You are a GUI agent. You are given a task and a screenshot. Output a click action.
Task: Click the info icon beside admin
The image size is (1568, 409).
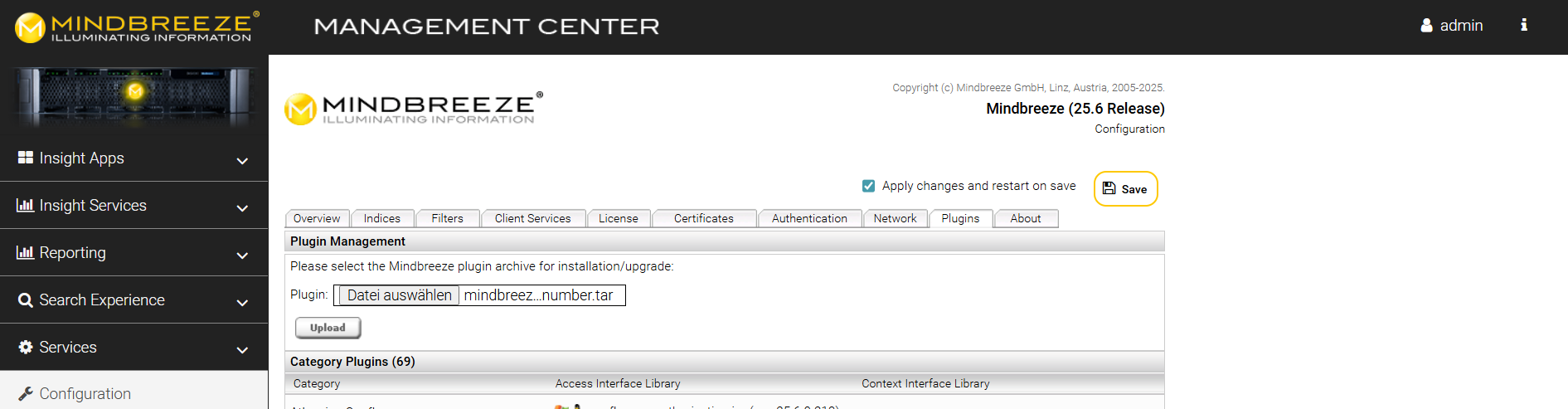point(1523,25)
